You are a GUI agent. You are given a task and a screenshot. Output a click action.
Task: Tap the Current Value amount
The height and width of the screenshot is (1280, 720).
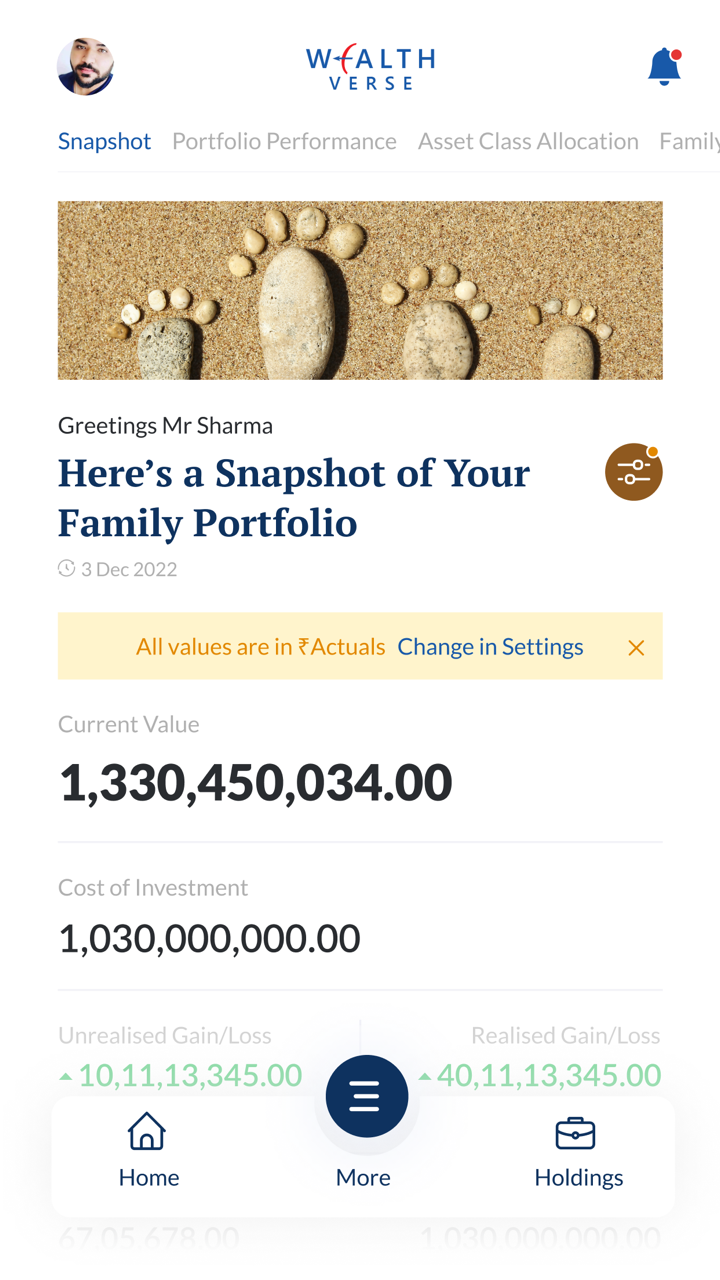pyautogui.click(x=255, y=782)
